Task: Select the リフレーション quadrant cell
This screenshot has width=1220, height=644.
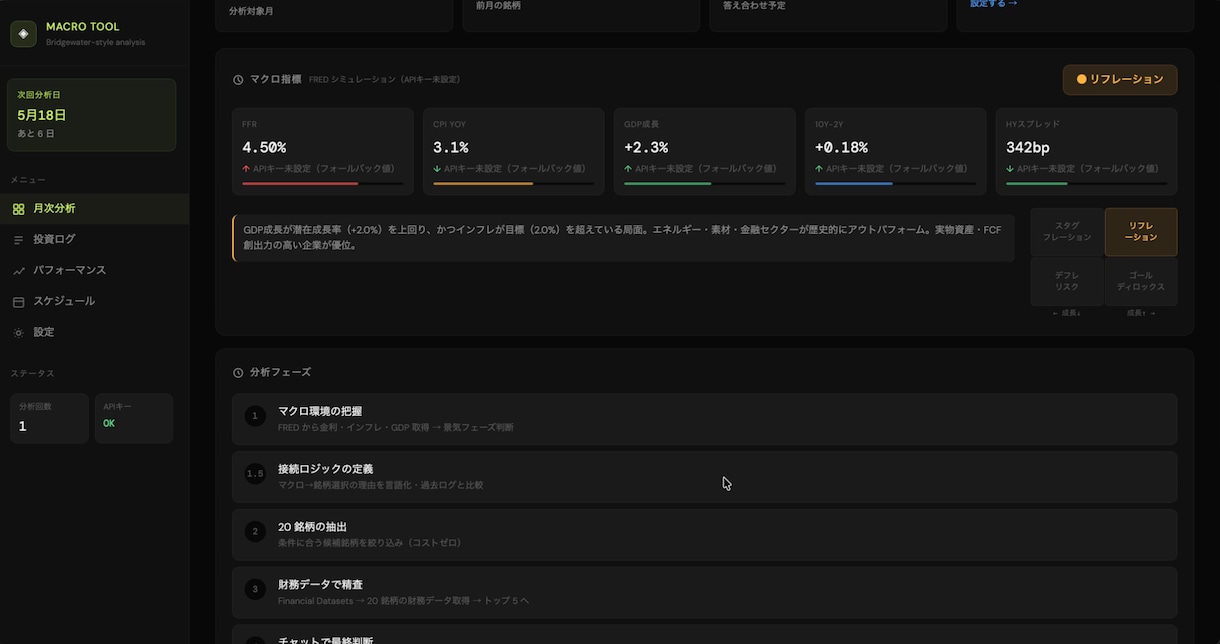Action: pos(1141,232)
